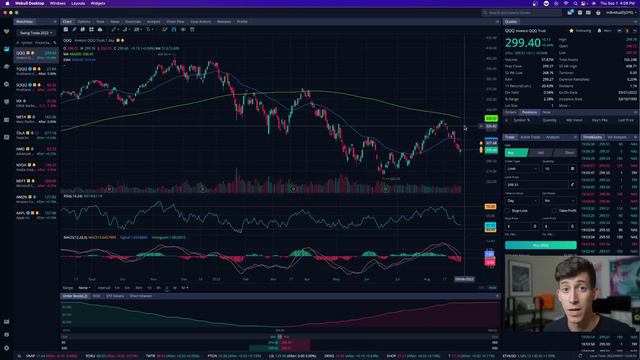This screenshot has width=640, height=360.
Task: Open the Time-in-Force Day dropdown
Action: pos(522,201)
